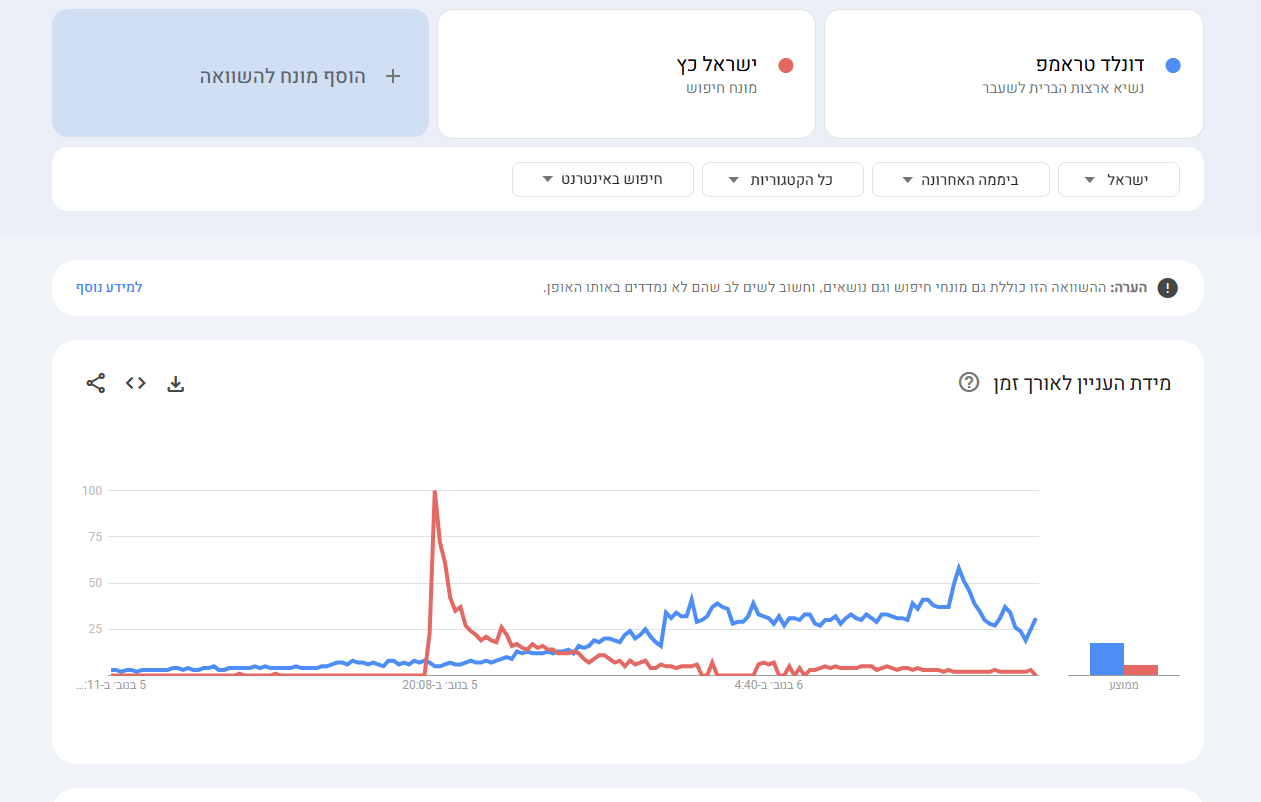Click the red peak at 100 on chart
This screenshot has height=802, width=1261.
click(x=434, y=492)
